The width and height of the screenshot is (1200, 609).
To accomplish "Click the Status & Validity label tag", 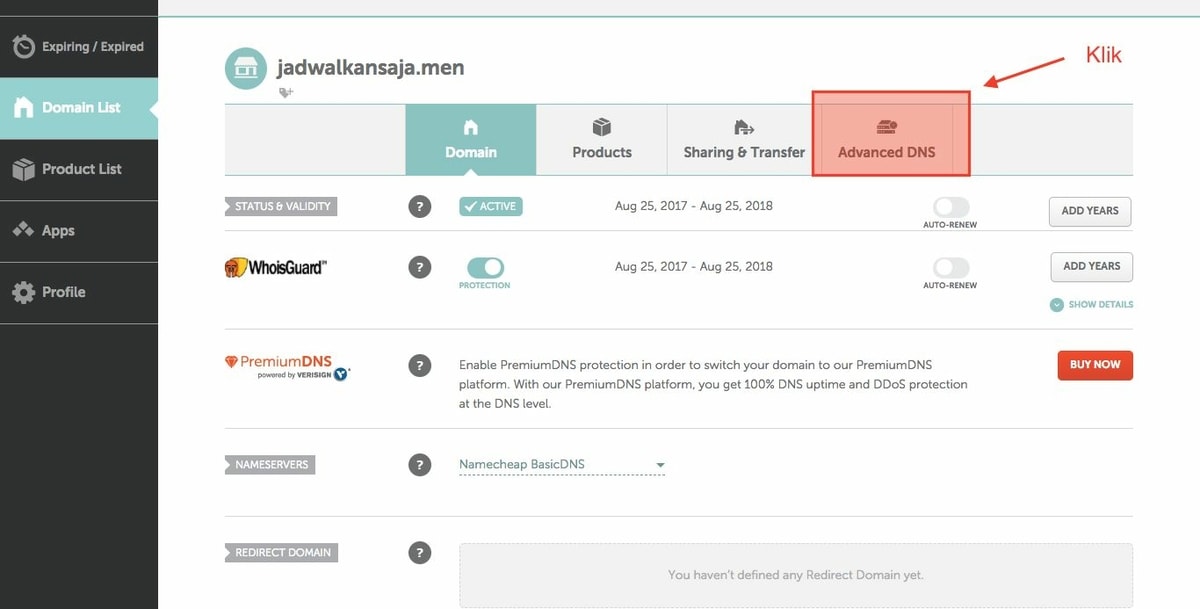I will click(282, 206).
